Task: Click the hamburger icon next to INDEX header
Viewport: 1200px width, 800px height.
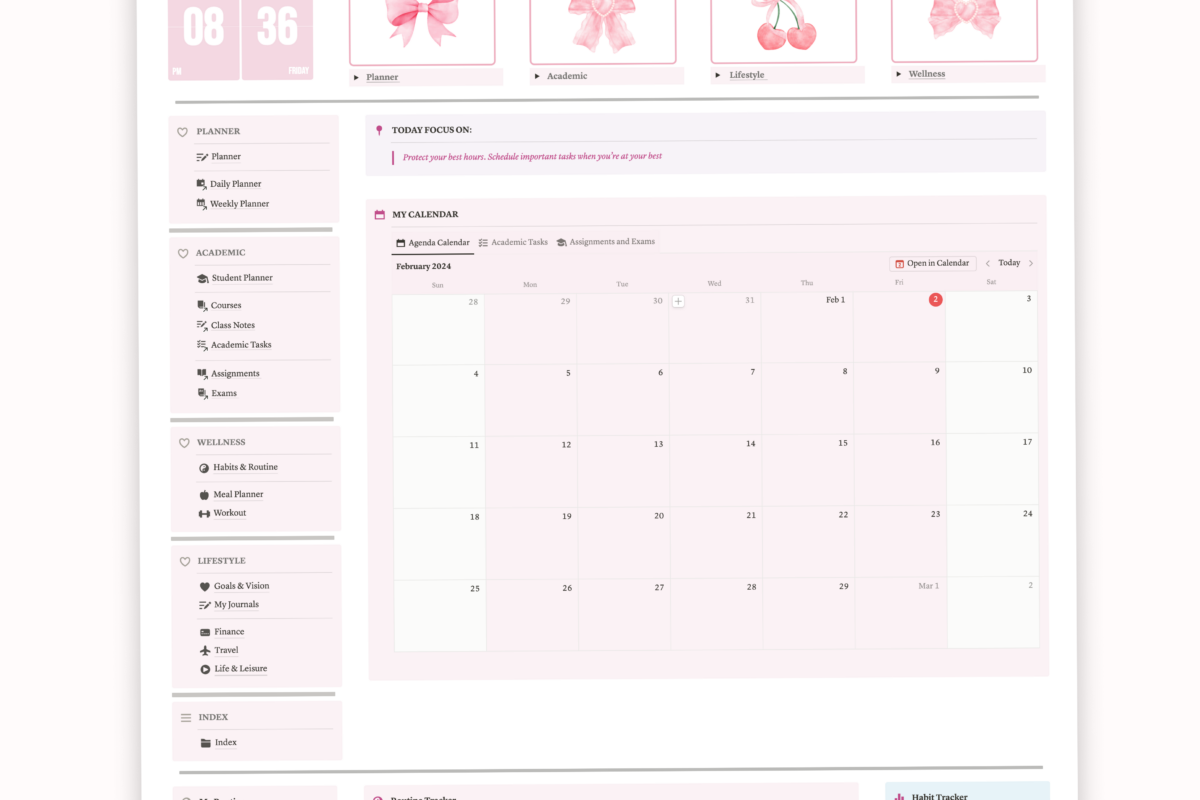Action: coord(186,717)
